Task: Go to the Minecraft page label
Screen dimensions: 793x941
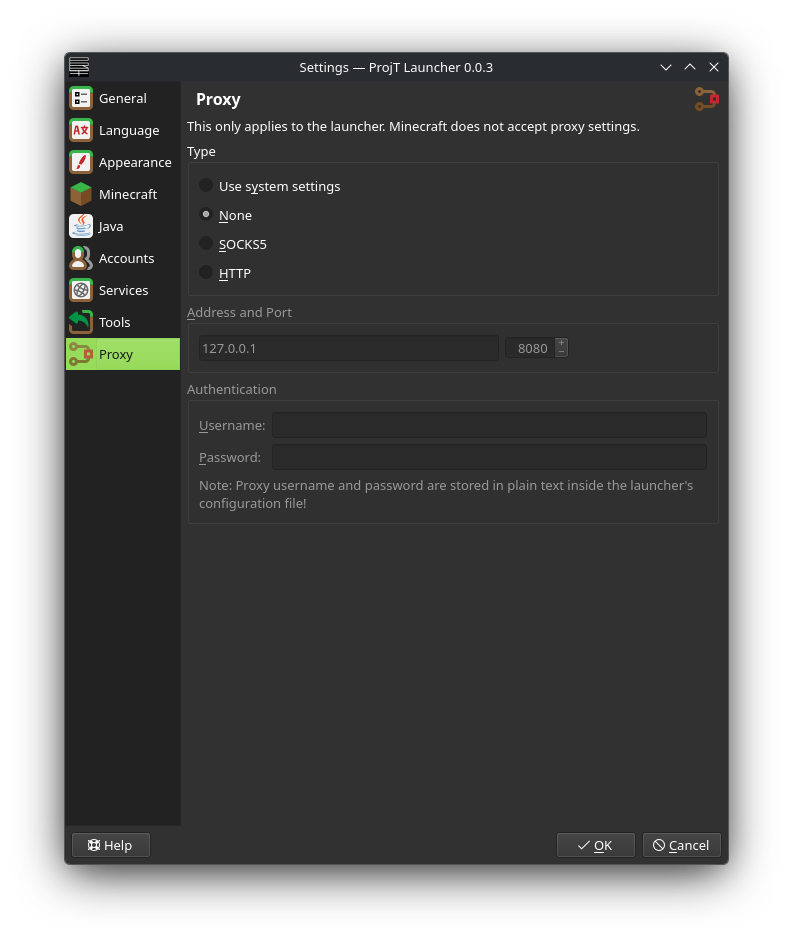Action: point(128,194)
